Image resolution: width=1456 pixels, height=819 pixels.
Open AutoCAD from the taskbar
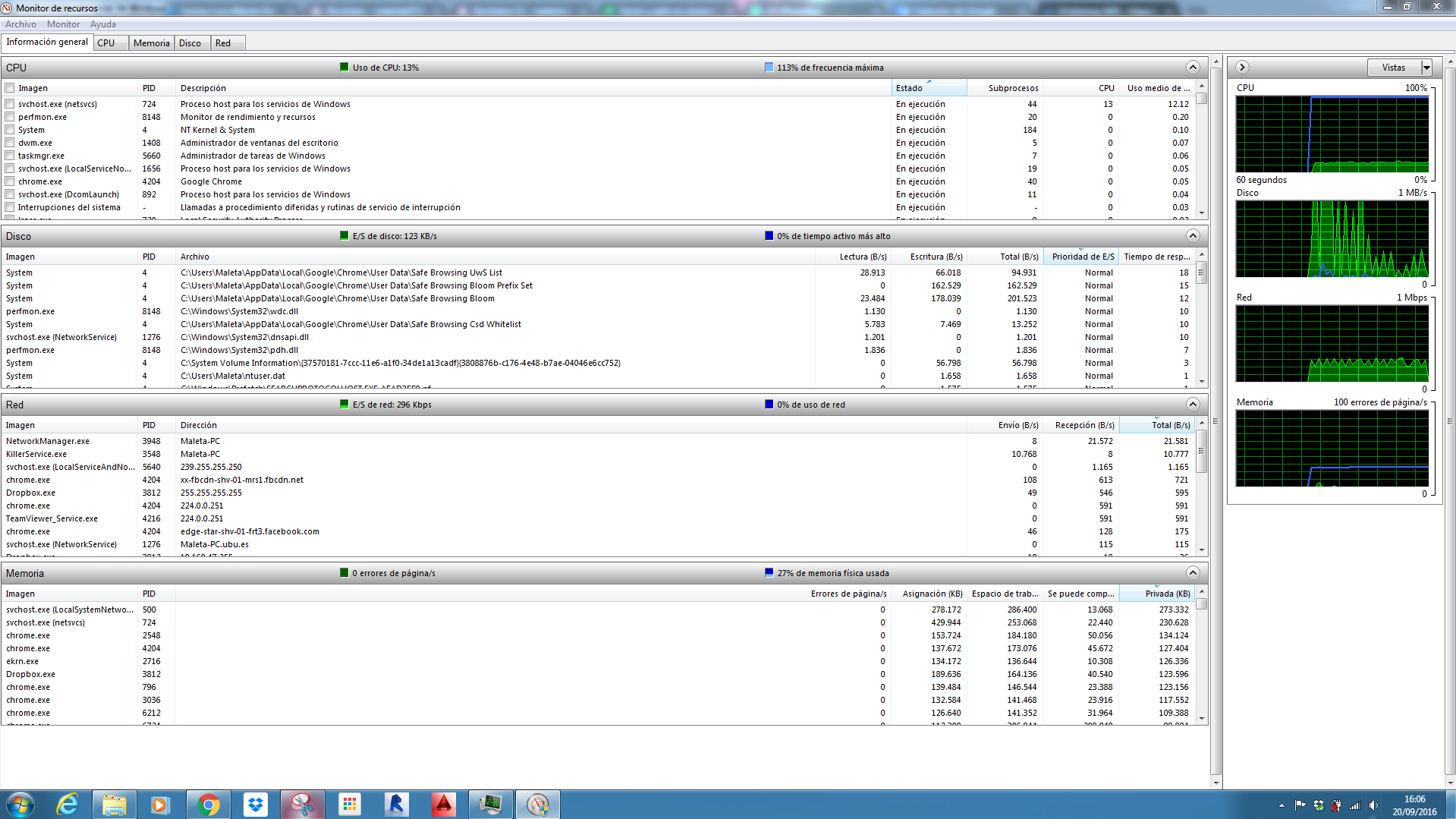pos(443,805)
